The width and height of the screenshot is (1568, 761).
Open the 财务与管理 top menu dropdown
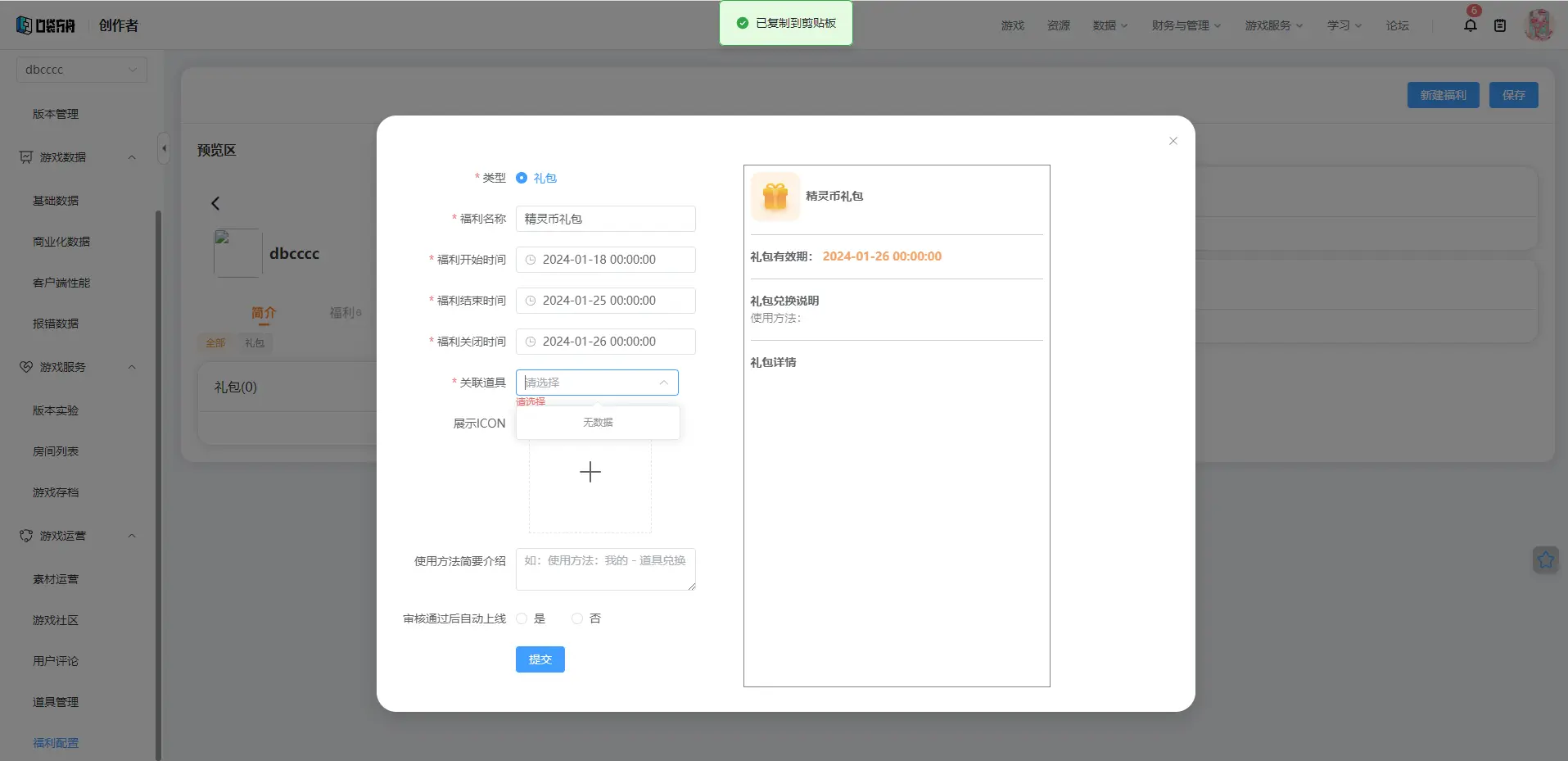pyautogui.click(x=1186, y=25)
